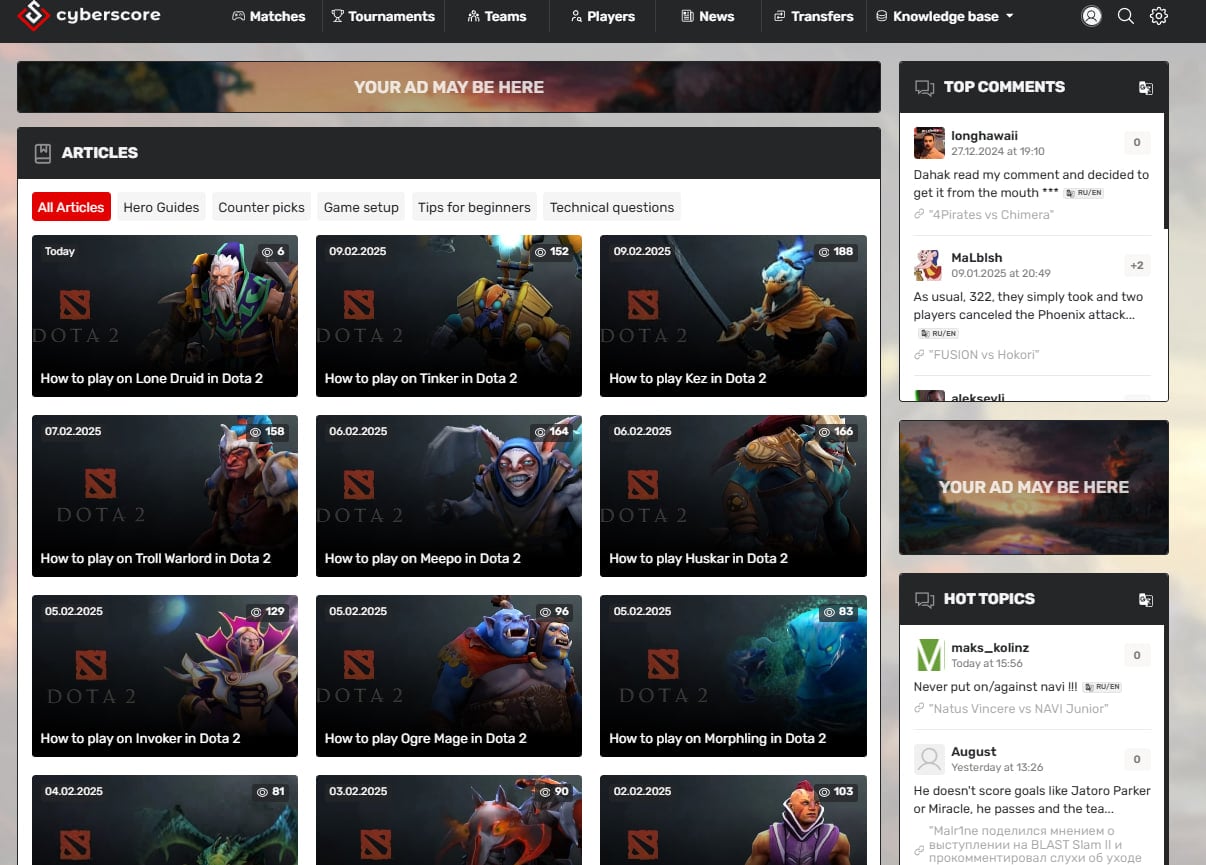This screenshot has width=1206, height=865.
Task: Click translate icon in Top Comments header
Action: tap(1146, 88)
